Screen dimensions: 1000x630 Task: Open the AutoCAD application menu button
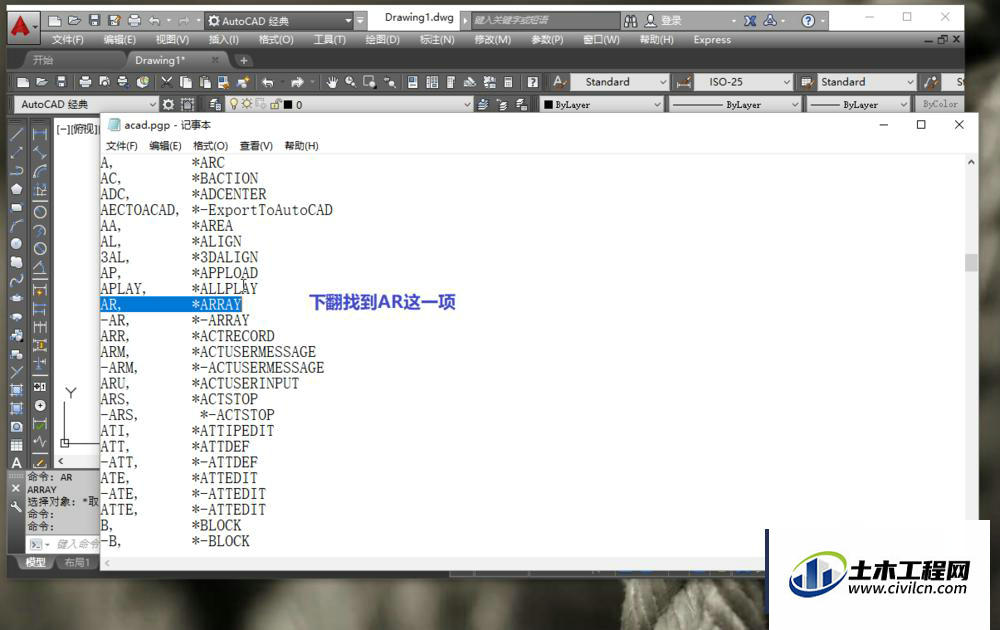click(22, 27)
